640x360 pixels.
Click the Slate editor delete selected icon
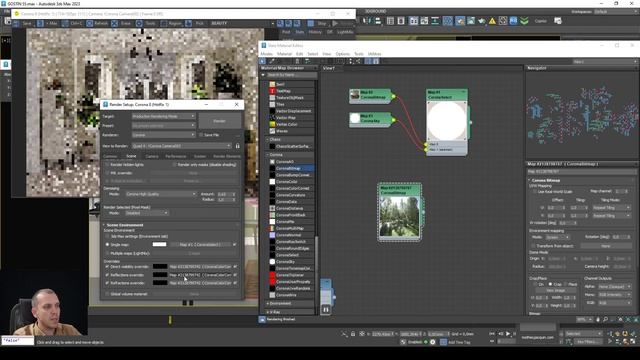[x=297, y=61]
